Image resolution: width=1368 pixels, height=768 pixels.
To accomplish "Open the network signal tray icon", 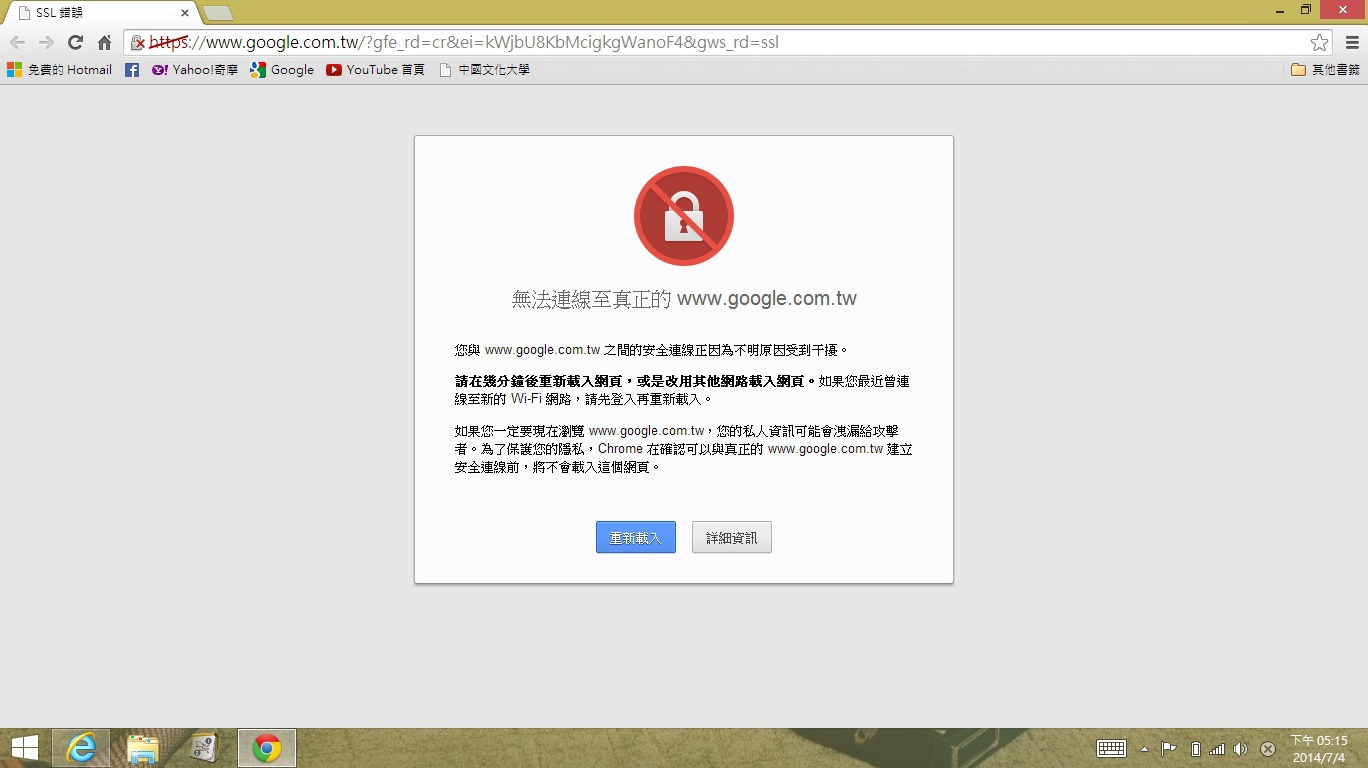I will 1217,749.
